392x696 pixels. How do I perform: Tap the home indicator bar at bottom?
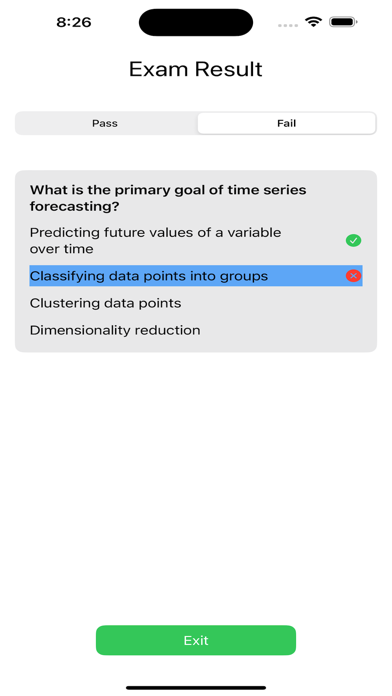coord(196,688)
